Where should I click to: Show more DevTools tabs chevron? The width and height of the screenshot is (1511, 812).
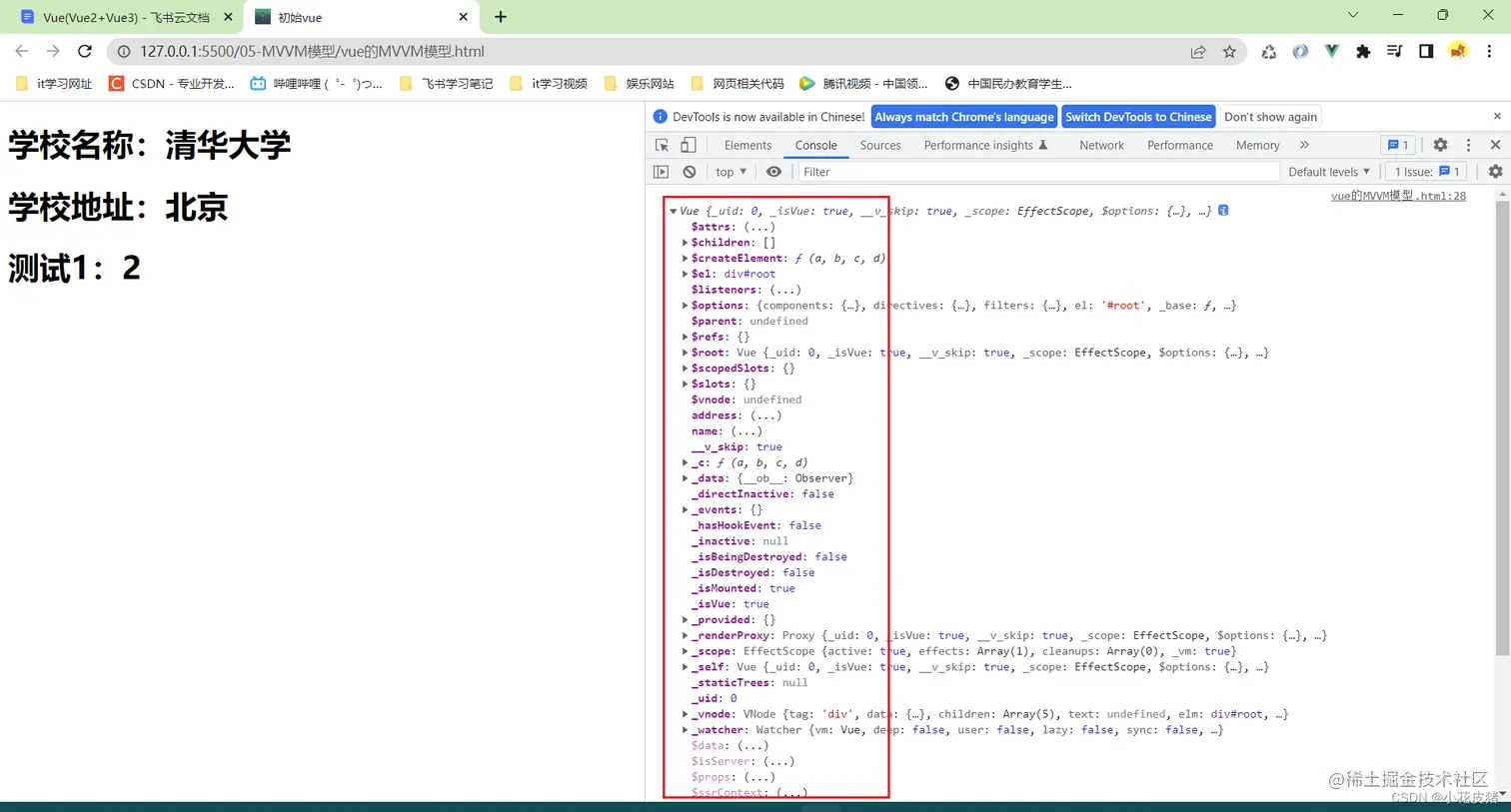click(x=1304, y=145)
